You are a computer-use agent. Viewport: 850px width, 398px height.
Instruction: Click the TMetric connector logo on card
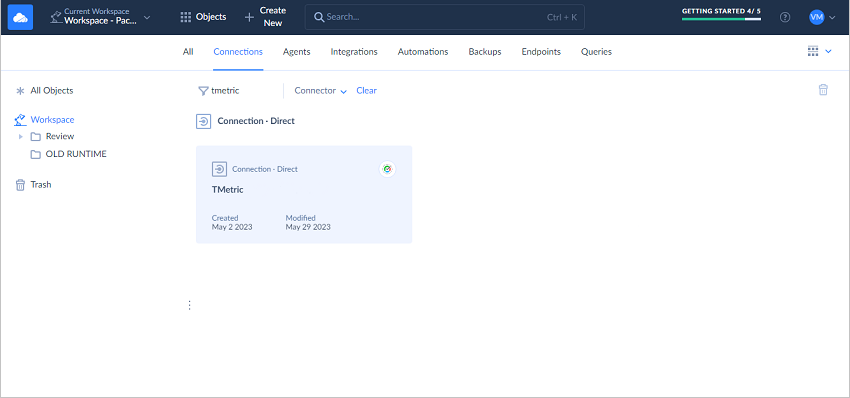(x=387, y=169)
